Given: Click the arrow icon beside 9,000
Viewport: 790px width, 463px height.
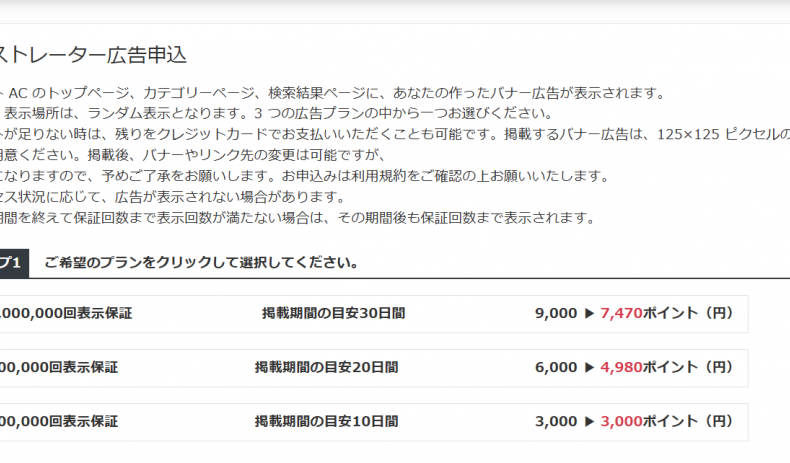Looking at the screenshot, I should [589, 313].
